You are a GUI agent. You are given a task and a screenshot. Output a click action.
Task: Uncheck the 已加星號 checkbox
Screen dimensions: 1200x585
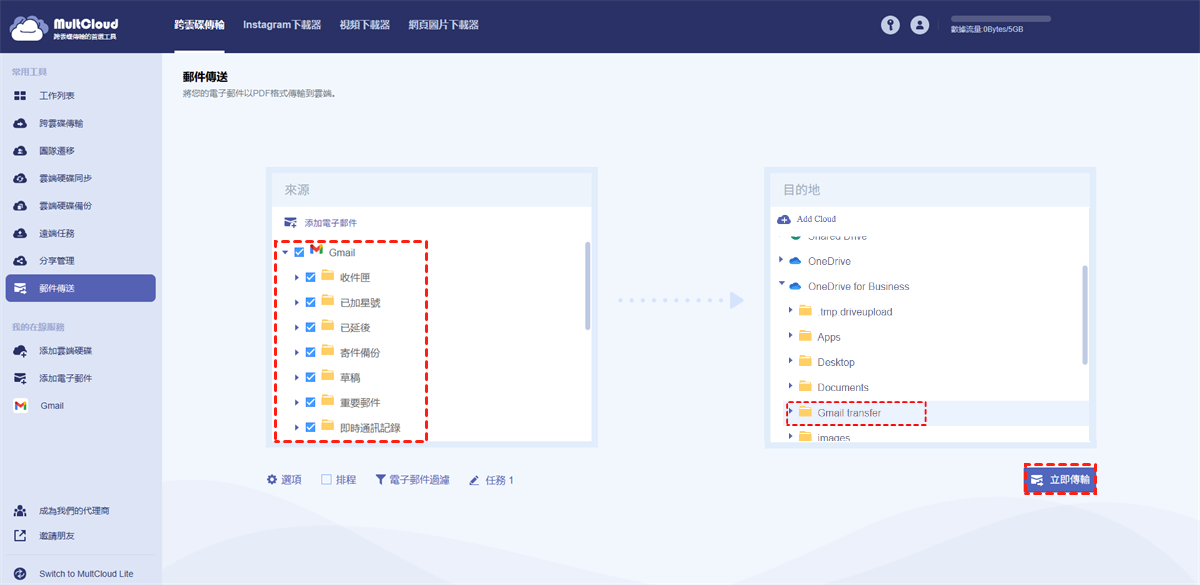click(311, 302)
